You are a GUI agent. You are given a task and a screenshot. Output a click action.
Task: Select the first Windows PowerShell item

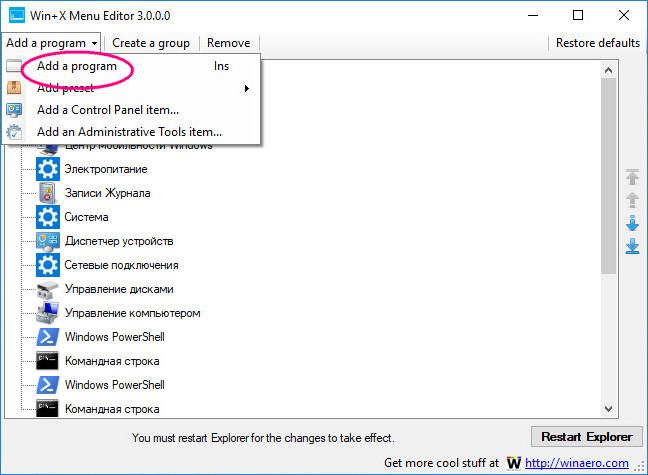115,337
